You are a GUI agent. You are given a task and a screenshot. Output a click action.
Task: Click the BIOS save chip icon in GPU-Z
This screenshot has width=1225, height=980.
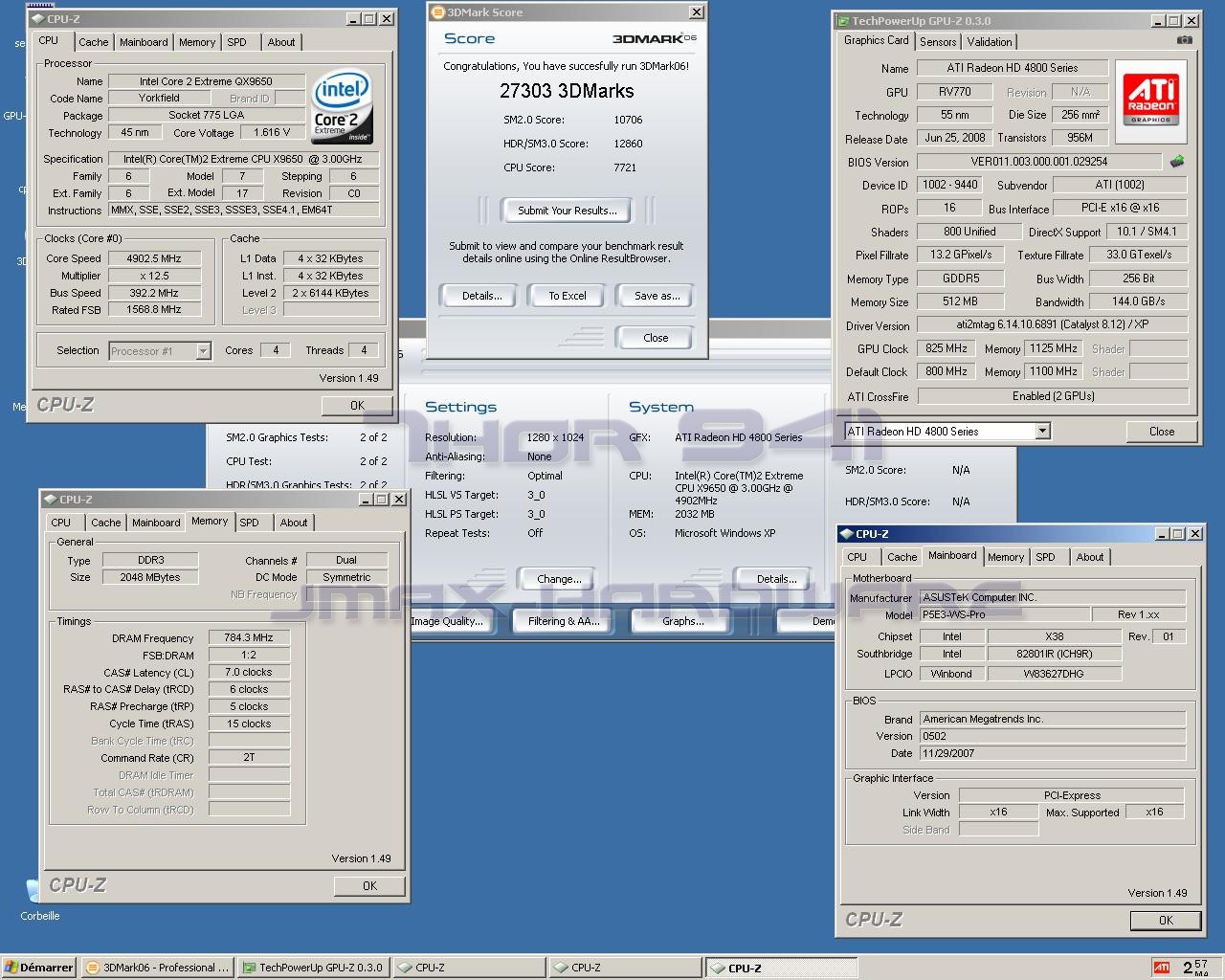(x=1177, y=162)
